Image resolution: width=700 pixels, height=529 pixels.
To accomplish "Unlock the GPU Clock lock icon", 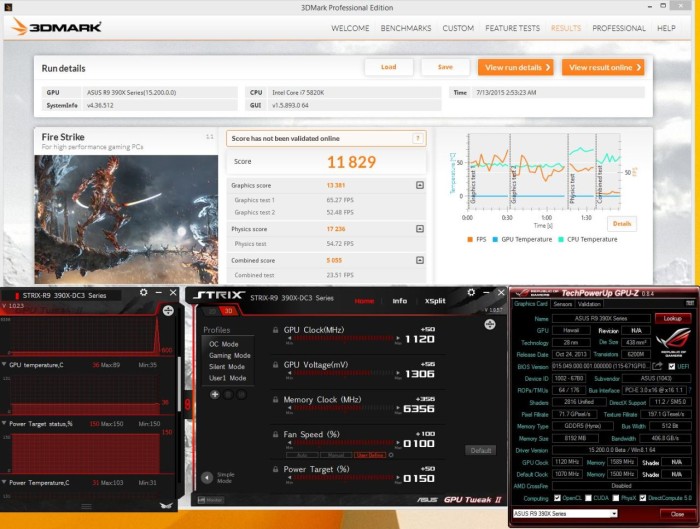I will click(275, 330).
